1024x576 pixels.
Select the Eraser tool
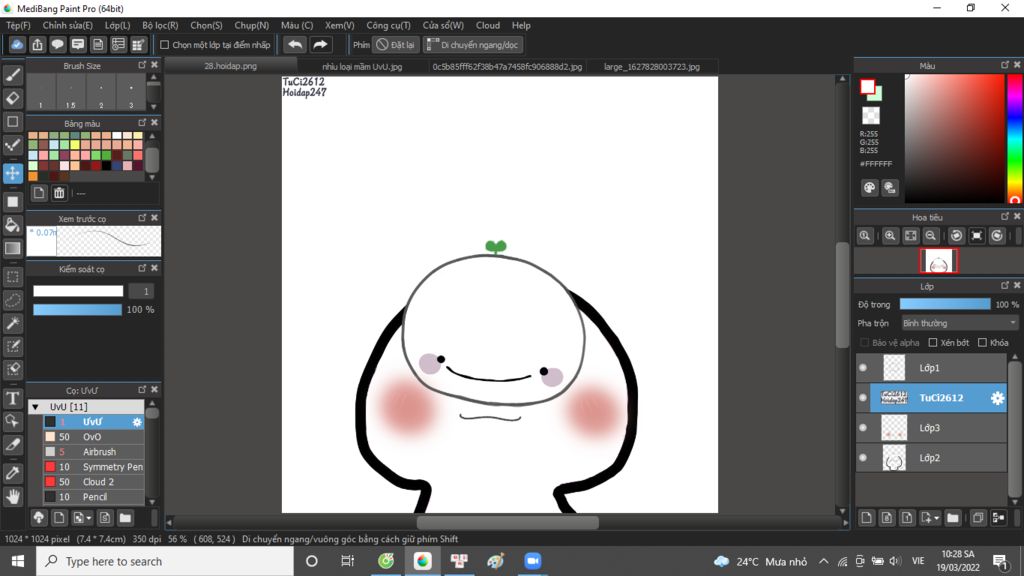(12, 99)
